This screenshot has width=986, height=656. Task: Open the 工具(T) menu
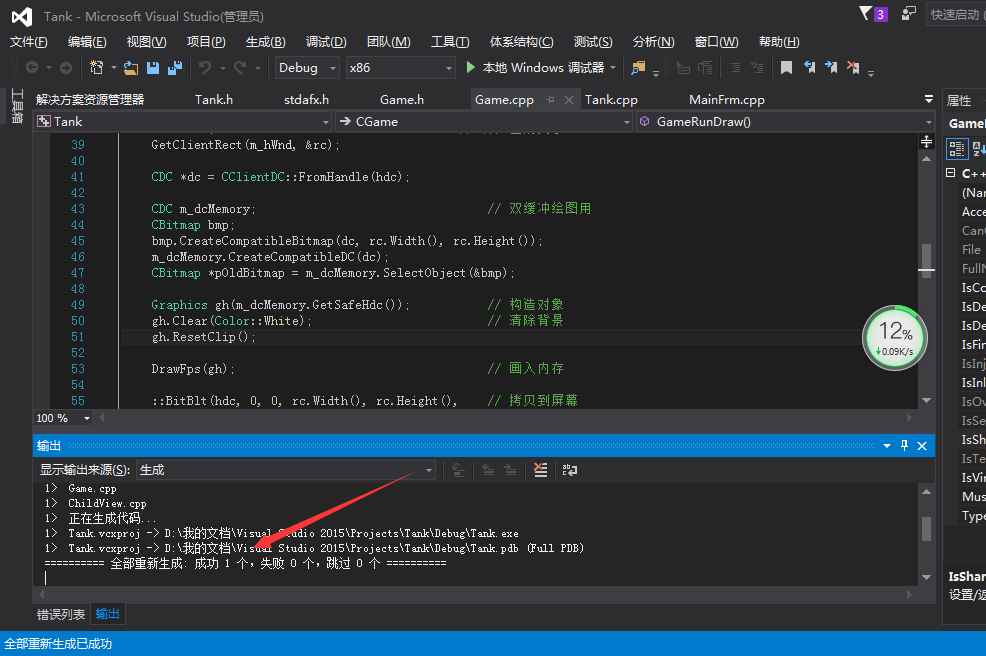pos(450,42)
